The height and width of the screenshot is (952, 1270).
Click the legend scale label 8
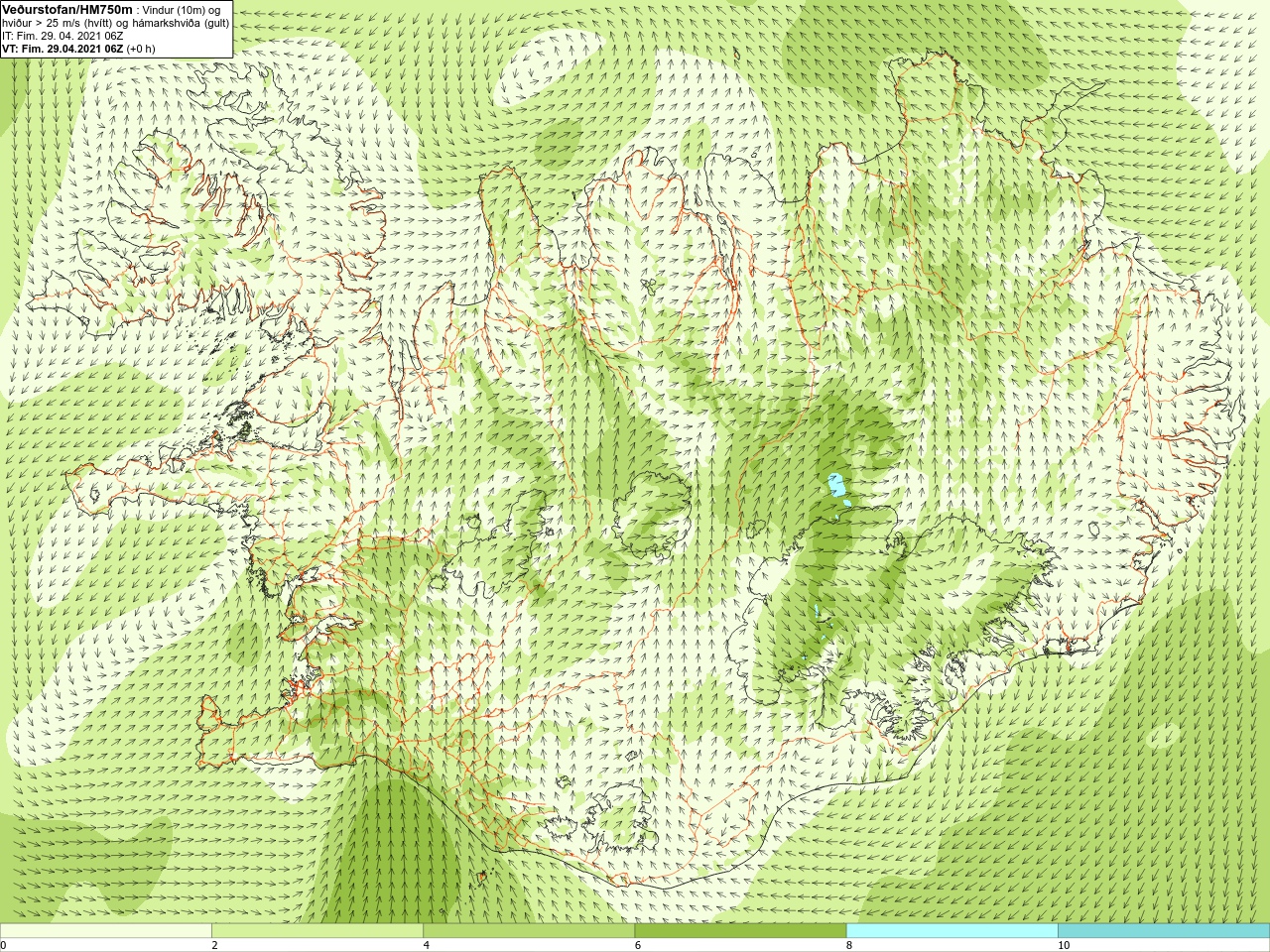[x=848, y=945]
